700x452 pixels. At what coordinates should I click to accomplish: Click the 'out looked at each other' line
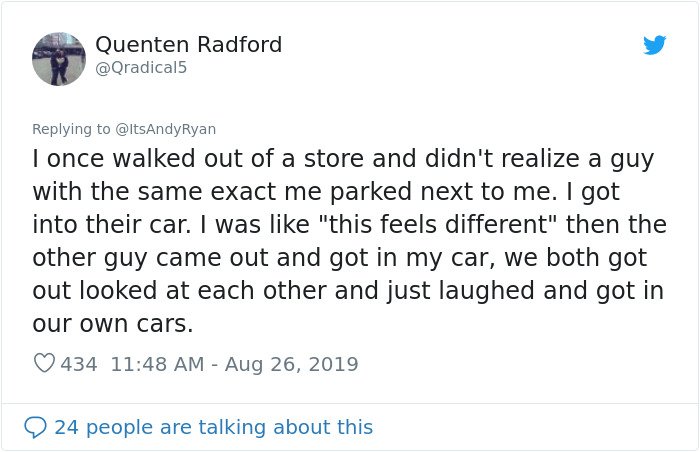(x=348, y=291)
